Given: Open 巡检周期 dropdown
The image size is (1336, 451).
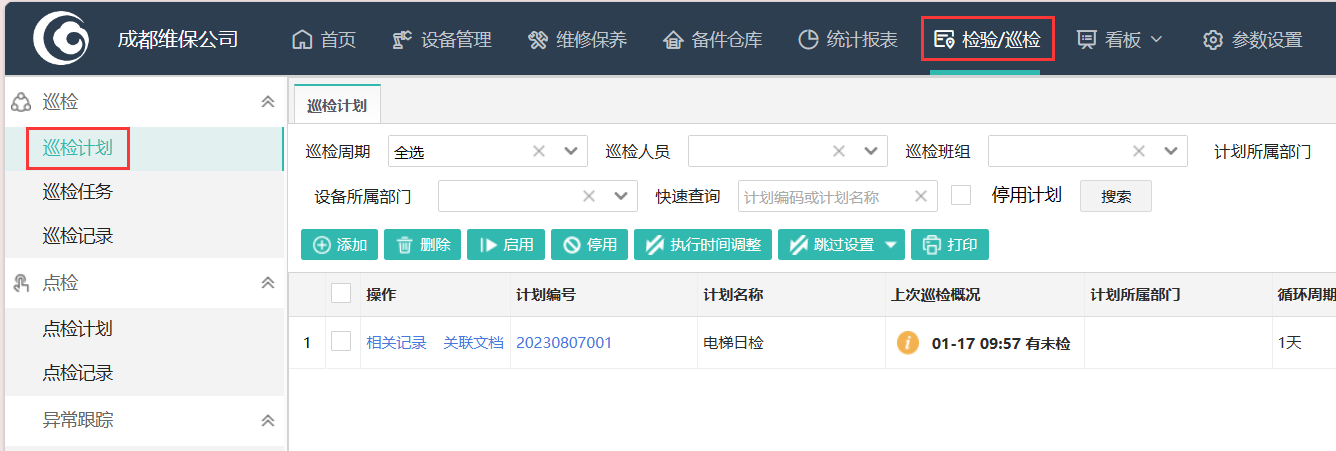Looking at the screenshot, I should [x=571, y=152].
